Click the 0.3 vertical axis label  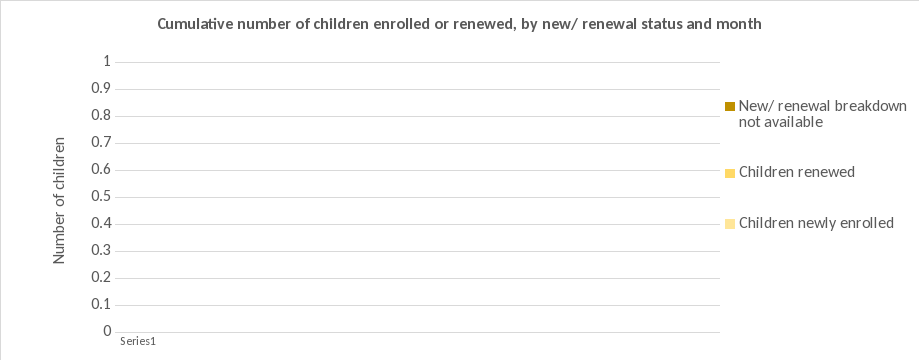(x=99, y=251)
